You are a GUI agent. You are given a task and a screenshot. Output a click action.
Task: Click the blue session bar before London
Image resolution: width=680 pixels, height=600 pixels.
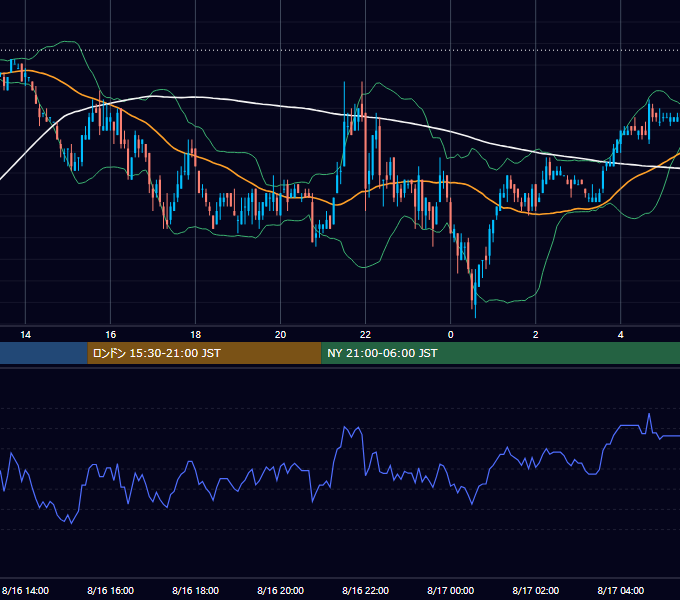(x=43, y=353)
